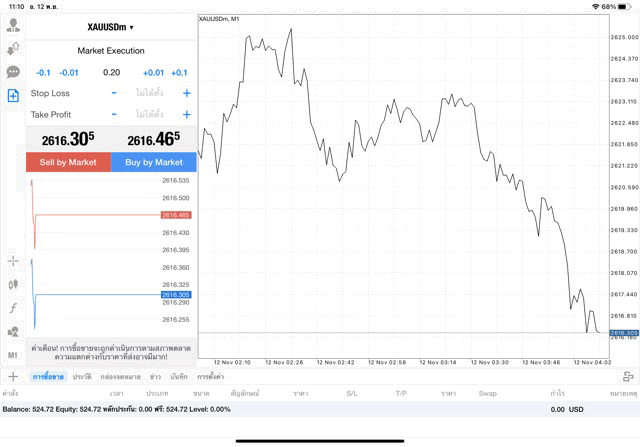640x447 pixels.
Task: Open the candlestick chart type icon
Action: 13,285
